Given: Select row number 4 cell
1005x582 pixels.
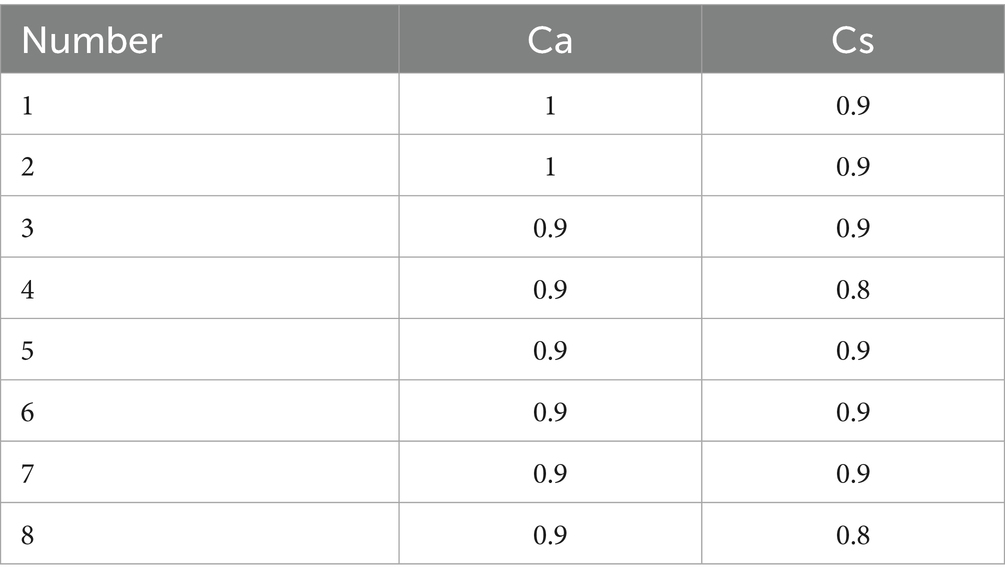Looking at the screenshot, I should tap(27, 290).
